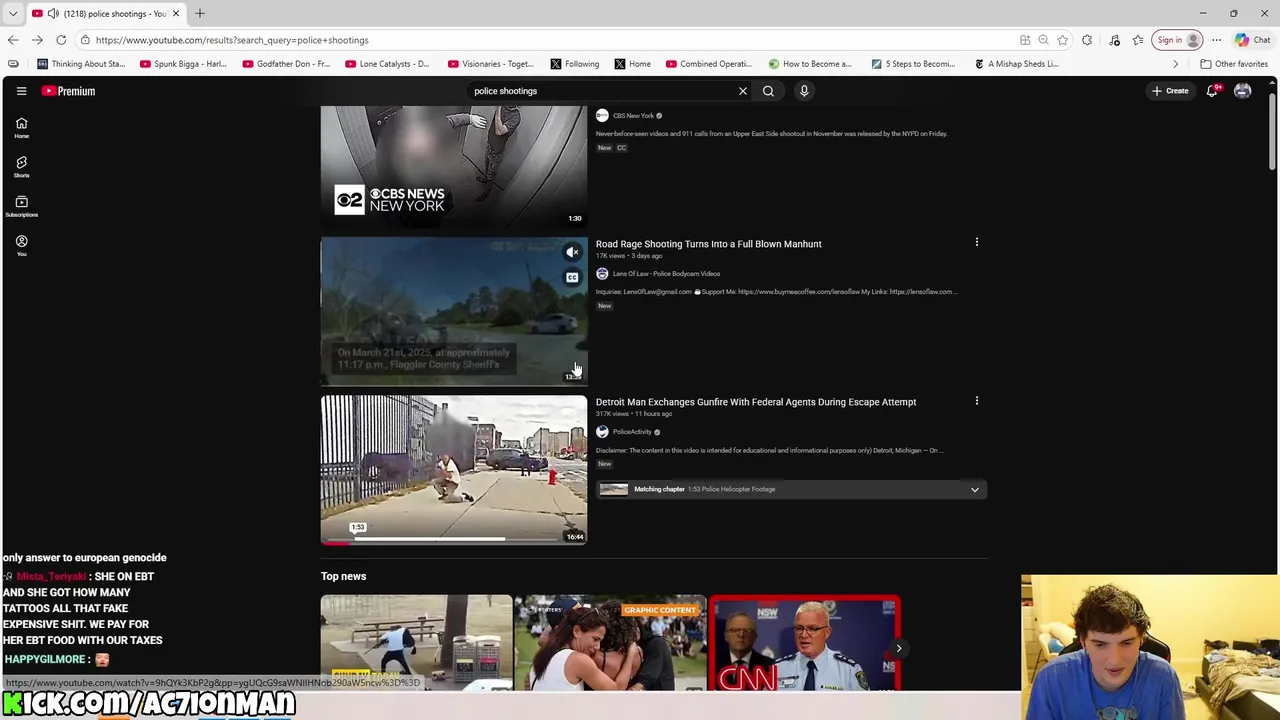The width and height of the screenshot is (1280, 720).
Task: Open 'How to Become a...' bookmark
Action: point(810,64)
